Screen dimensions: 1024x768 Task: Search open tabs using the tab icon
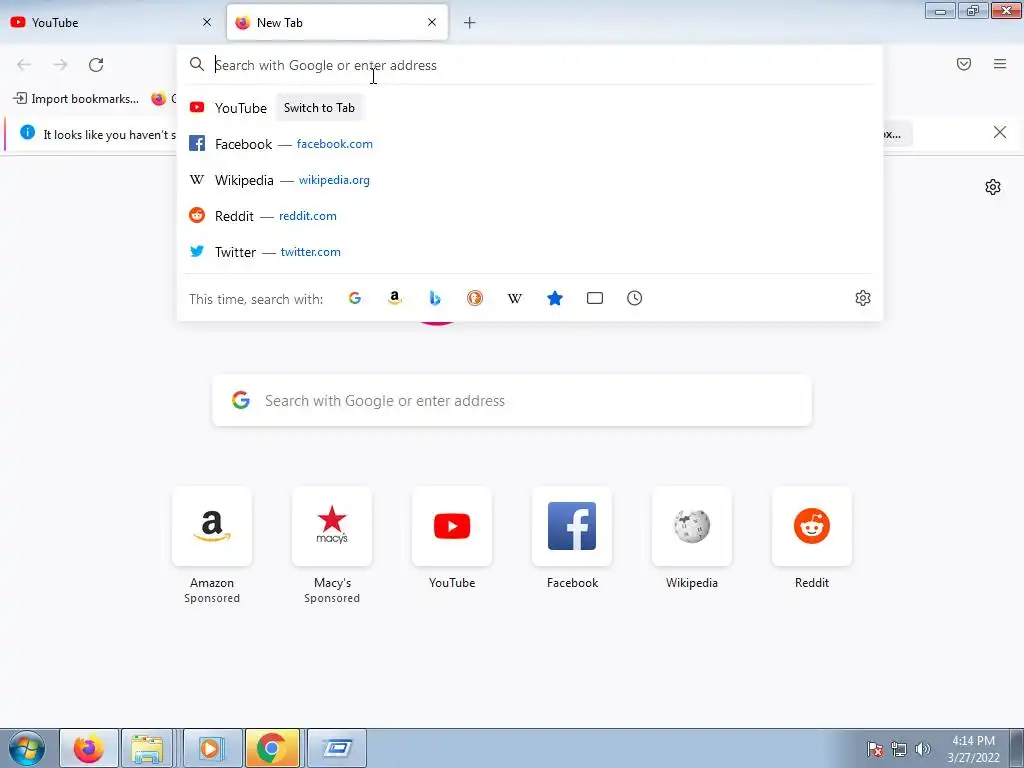595,298
